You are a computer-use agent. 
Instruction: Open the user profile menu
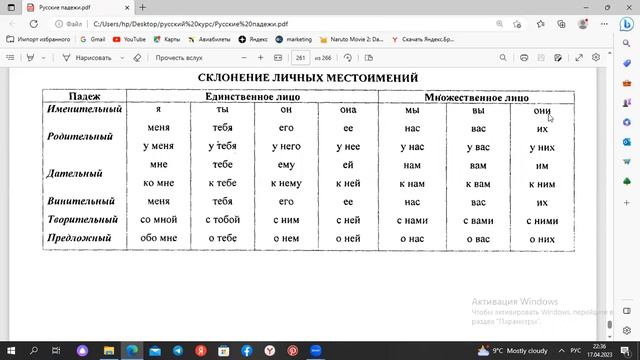click(x=583, y=24)
